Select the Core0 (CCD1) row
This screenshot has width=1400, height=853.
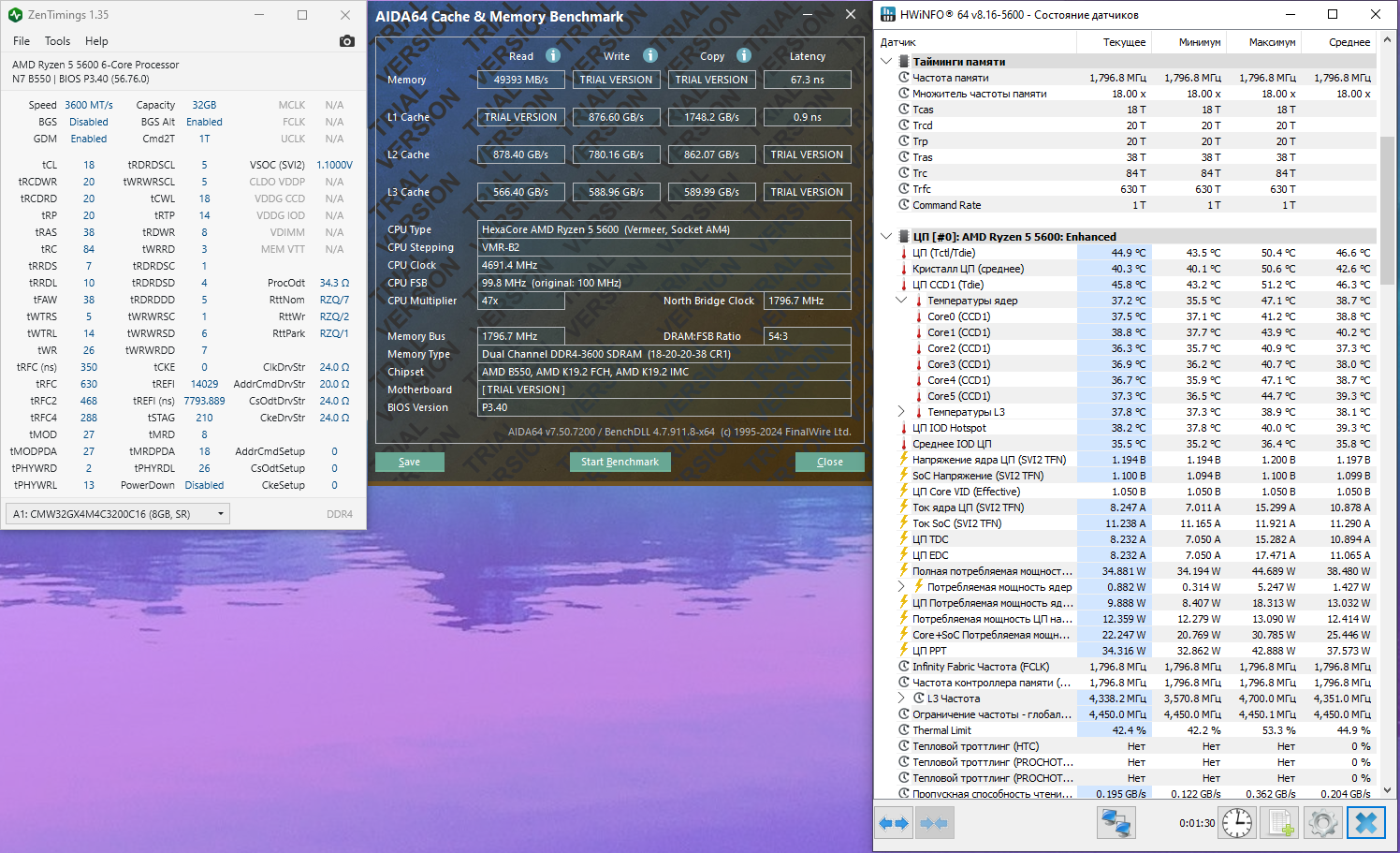click(x=1127, y=316)
